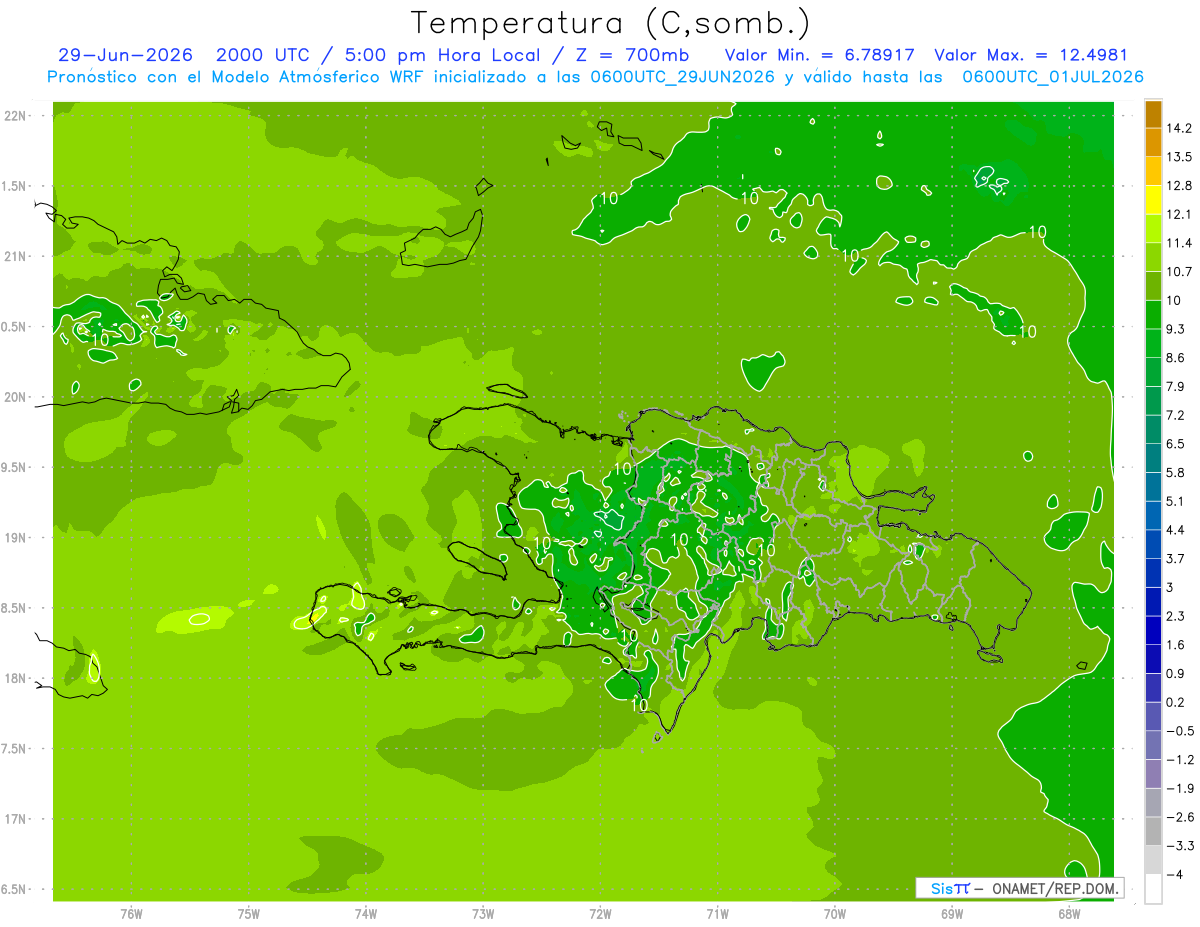1200x927 pixels.
Task: Click the '76W' longitude label
Action: click(131, 914)
